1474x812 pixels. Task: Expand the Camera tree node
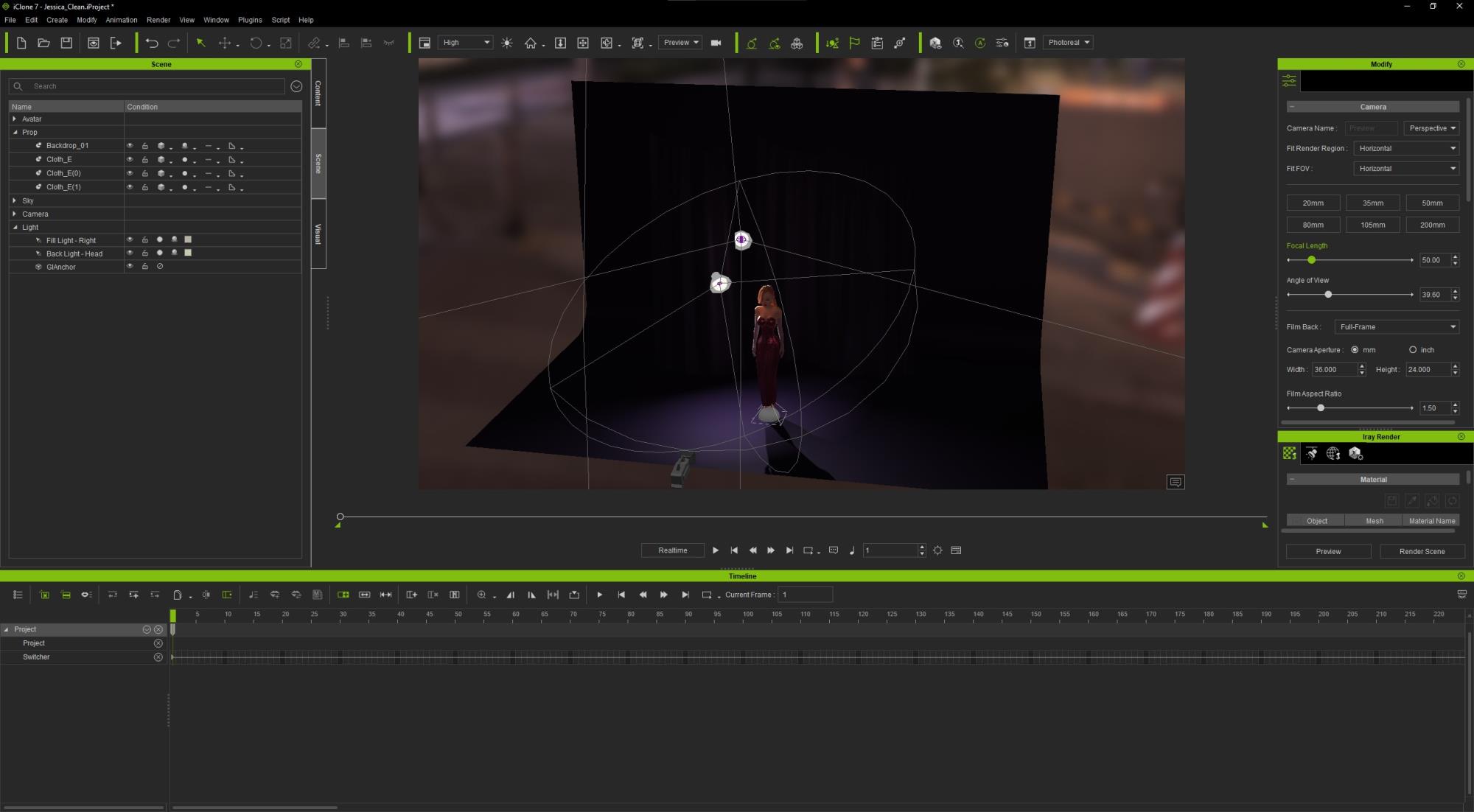click(x=15, y=214)
